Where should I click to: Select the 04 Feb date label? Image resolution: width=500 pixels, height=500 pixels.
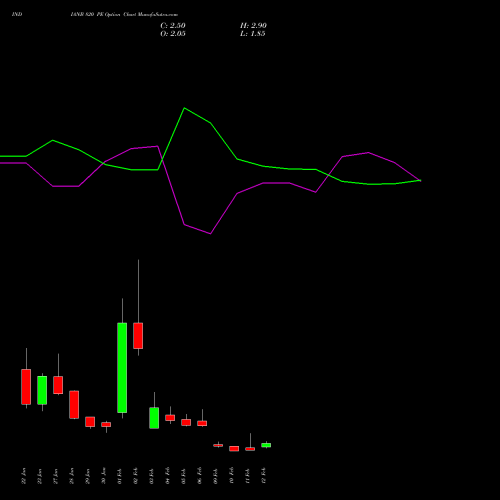168,476
